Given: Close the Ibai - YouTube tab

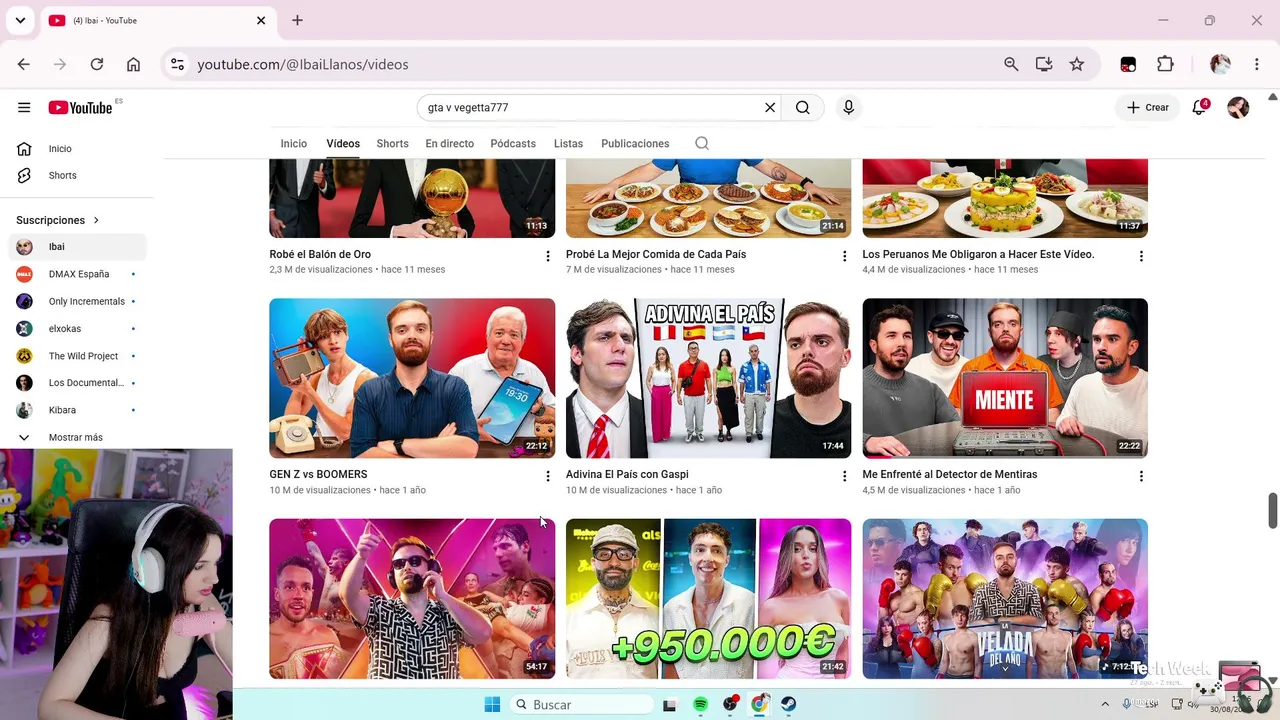Looking at the screenshot, I should [x=261, y=20].
